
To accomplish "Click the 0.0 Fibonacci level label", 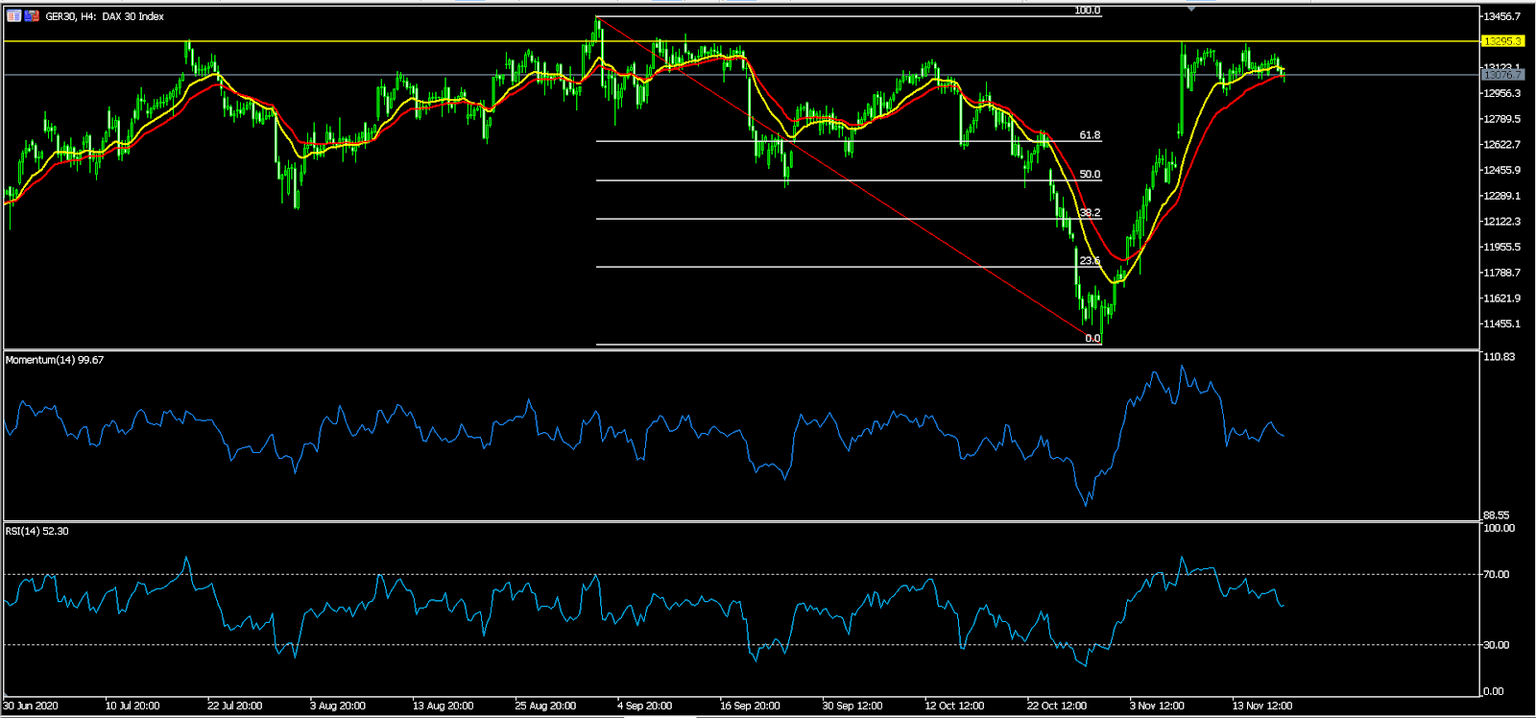I will [x=1093, y=339].
